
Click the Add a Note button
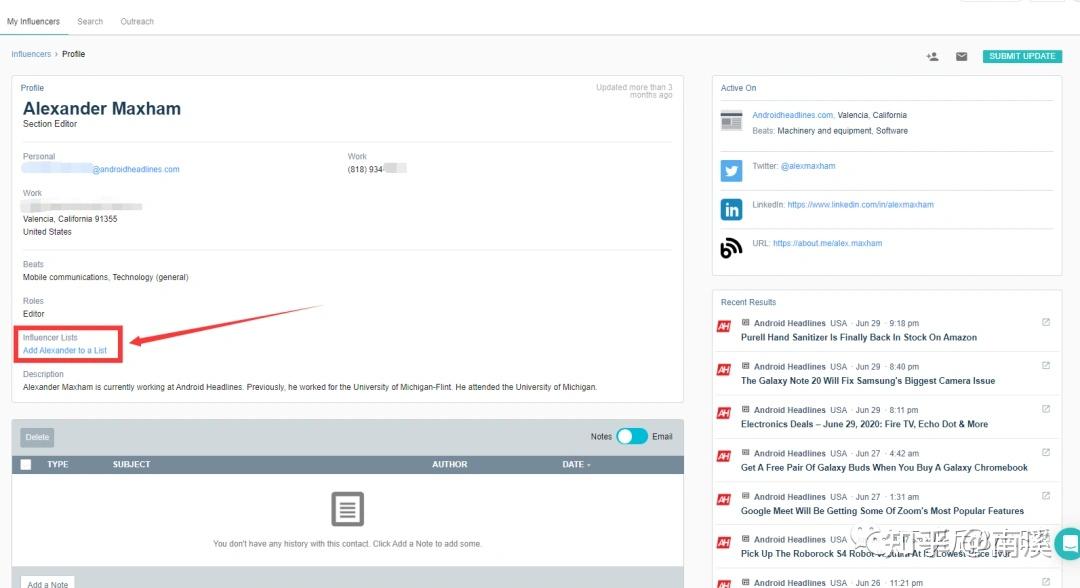[48, 582]
